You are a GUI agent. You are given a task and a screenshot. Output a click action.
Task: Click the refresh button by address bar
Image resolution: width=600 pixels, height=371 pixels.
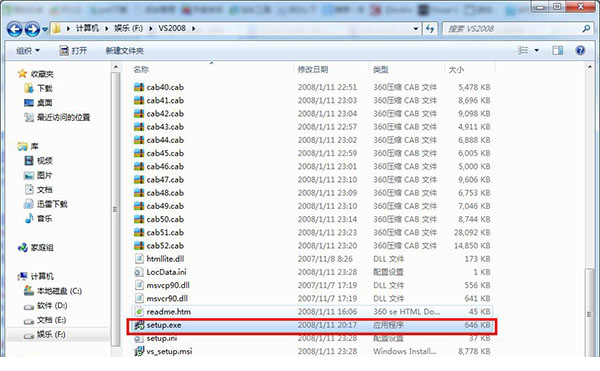point(430,29)
